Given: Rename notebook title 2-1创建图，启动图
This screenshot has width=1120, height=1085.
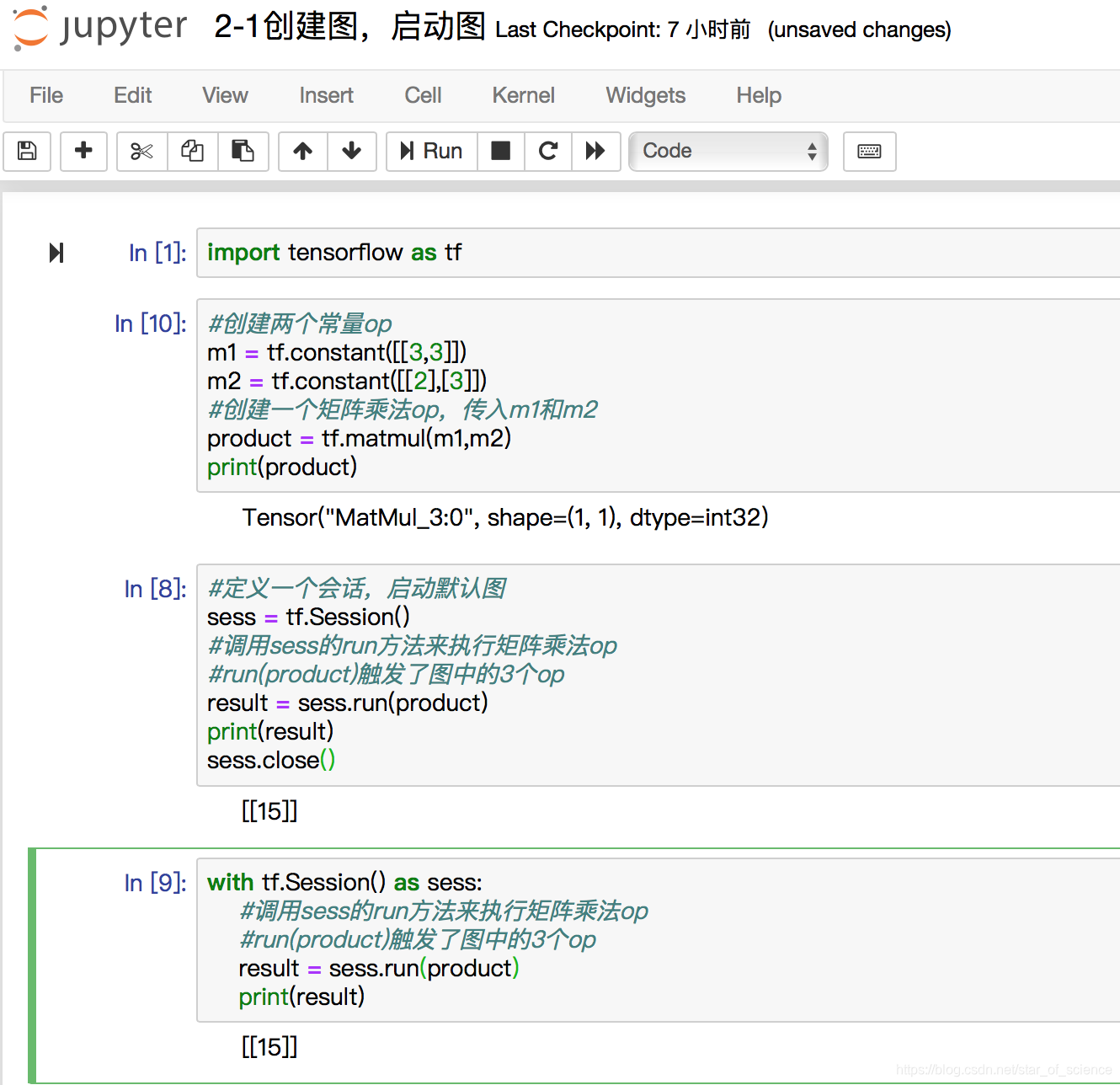Looking at the screenshot, I should click(349, 27).
